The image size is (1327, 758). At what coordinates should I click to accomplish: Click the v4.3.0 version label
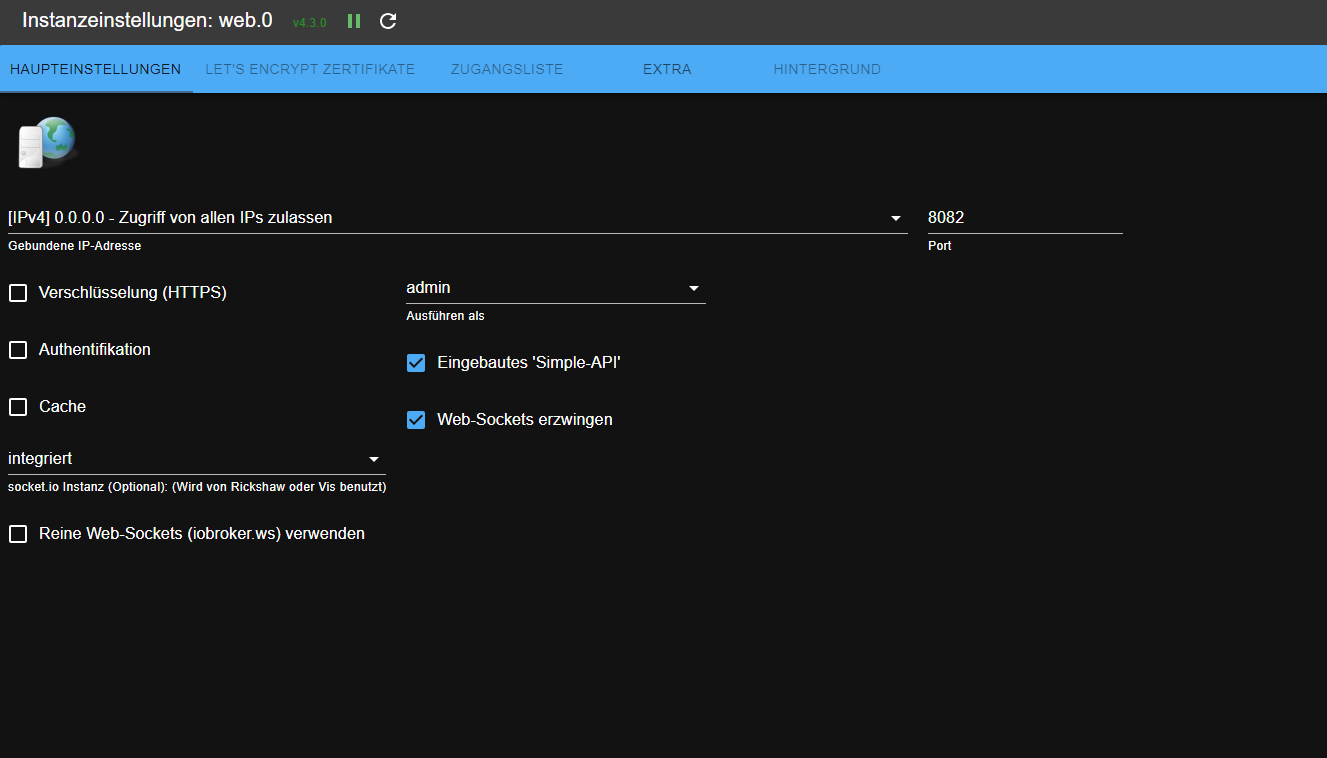point(310,22)
